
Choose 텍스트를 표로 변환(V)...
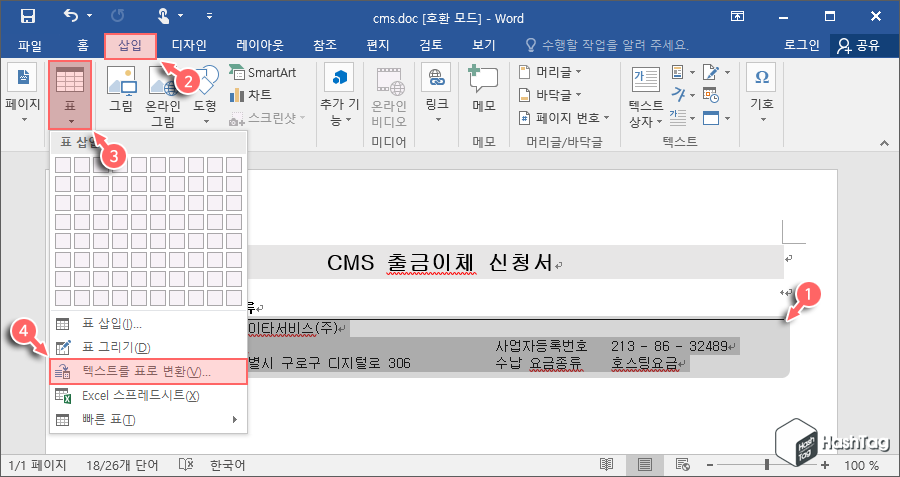(149, 371)
